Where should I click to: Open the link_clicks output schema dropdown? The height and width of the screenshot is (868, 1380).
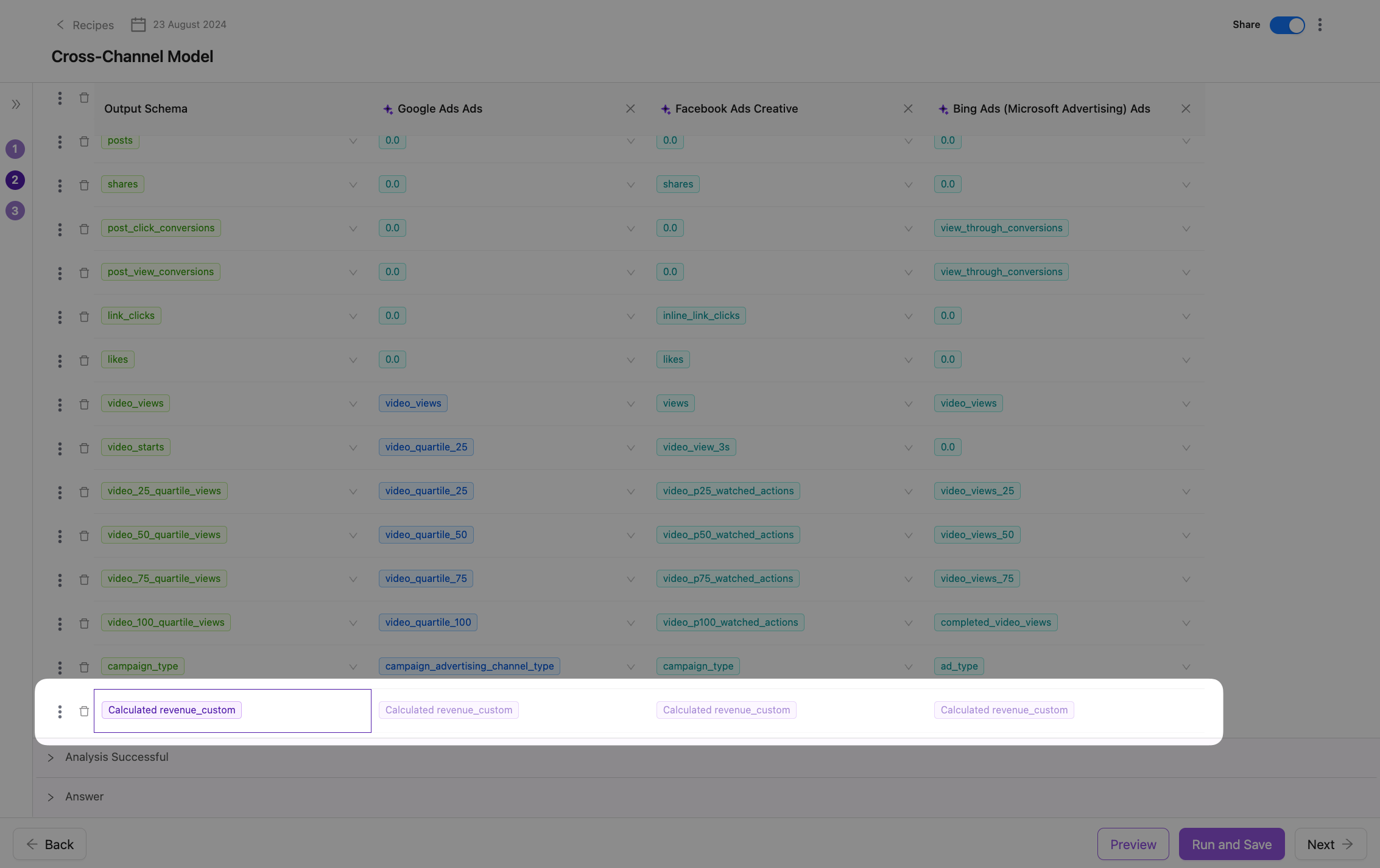tap(353, 317)
